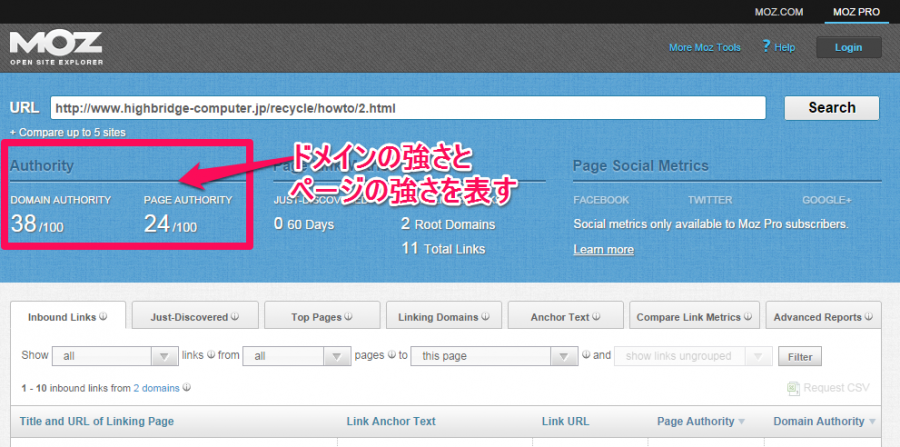
Task: Click the Request CSV spreadsheet icon
Action: pos(793,388)
